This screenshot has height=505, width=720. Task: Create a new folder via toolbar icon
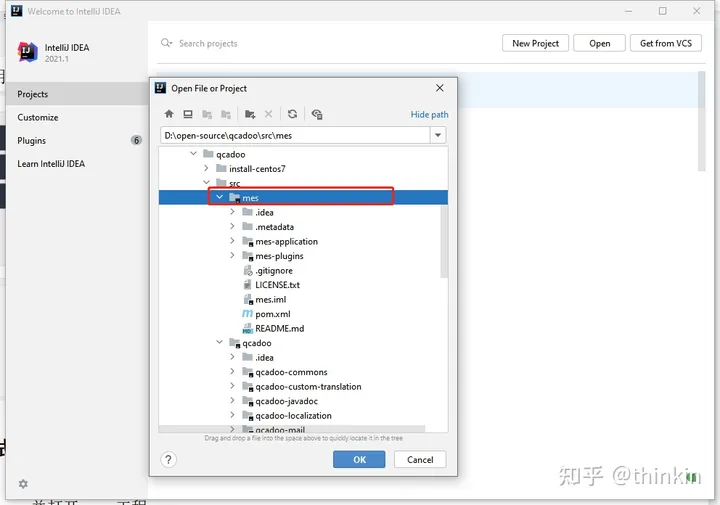click(x=250, y=114)
